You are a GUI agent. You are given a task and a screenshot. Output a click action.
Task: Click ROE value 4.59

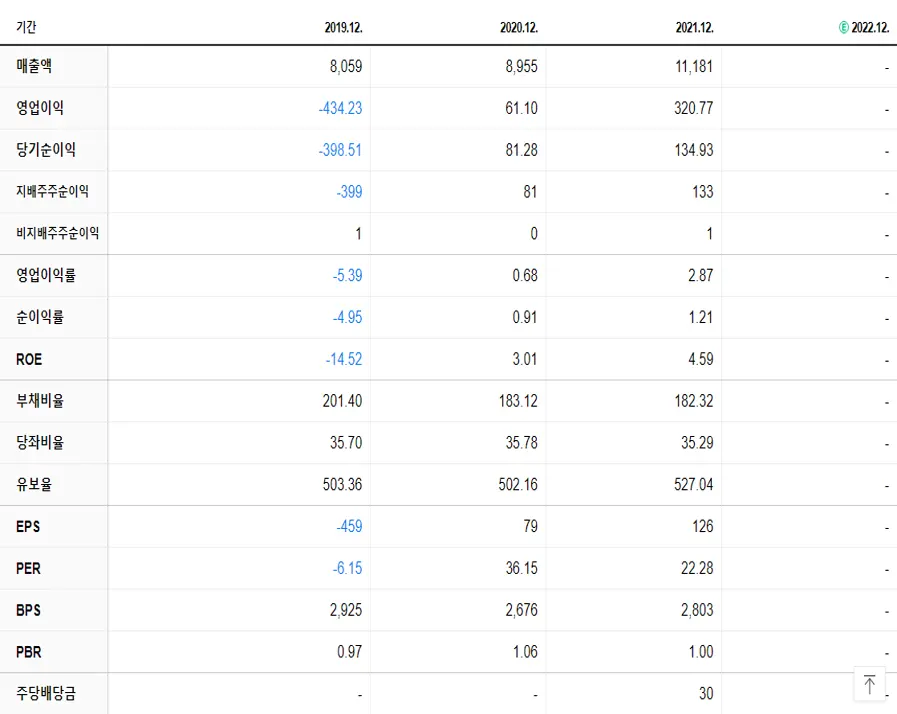(x=700, y=359)
